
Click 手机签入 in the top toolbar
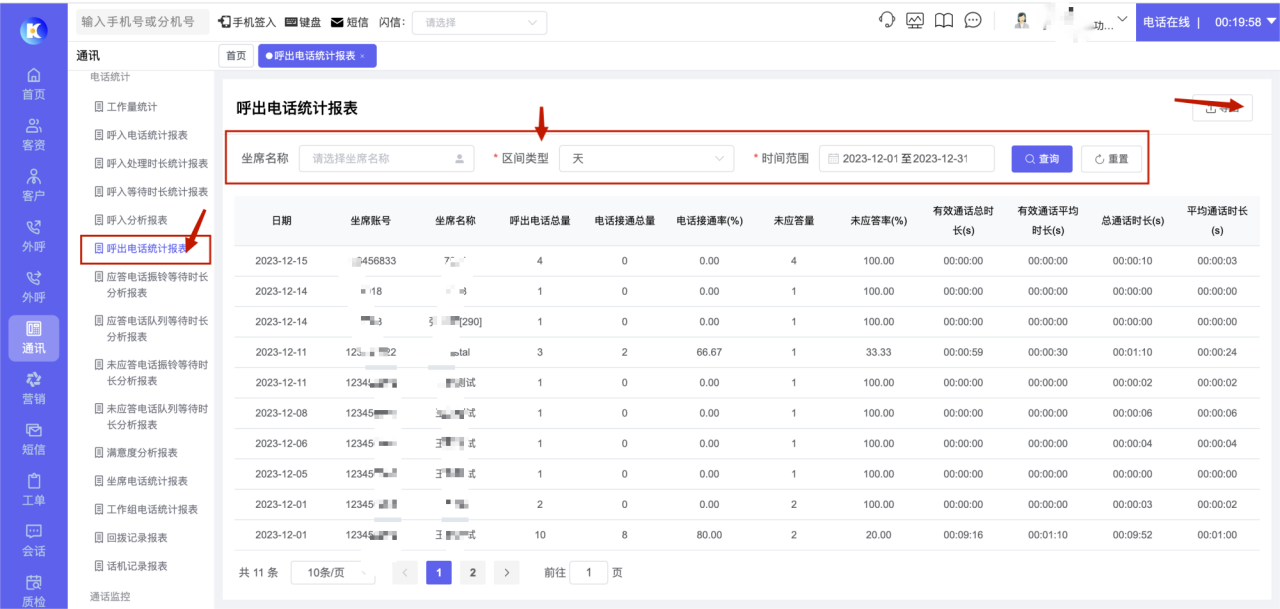click(247, 22)
